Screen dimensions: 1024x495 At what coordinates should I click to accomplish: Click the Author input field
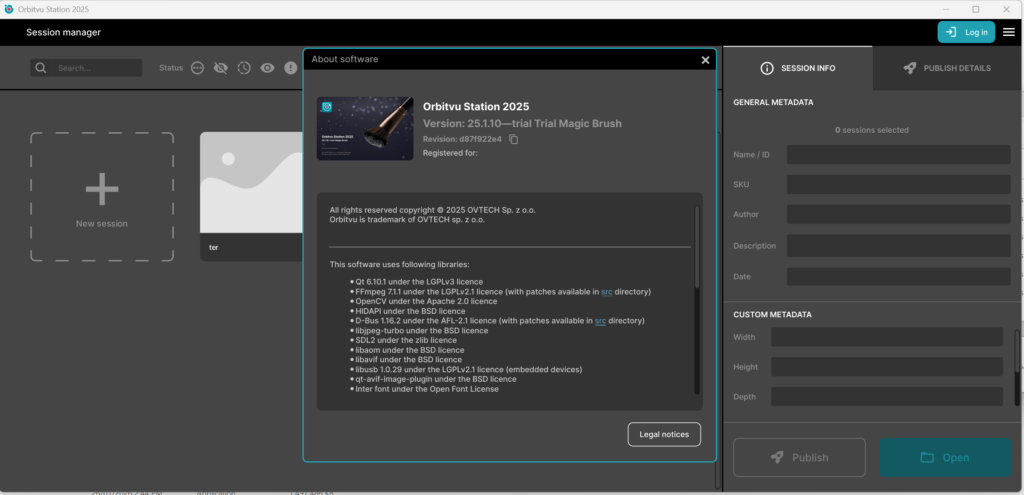pyautogui.click(x=898, y=214)
